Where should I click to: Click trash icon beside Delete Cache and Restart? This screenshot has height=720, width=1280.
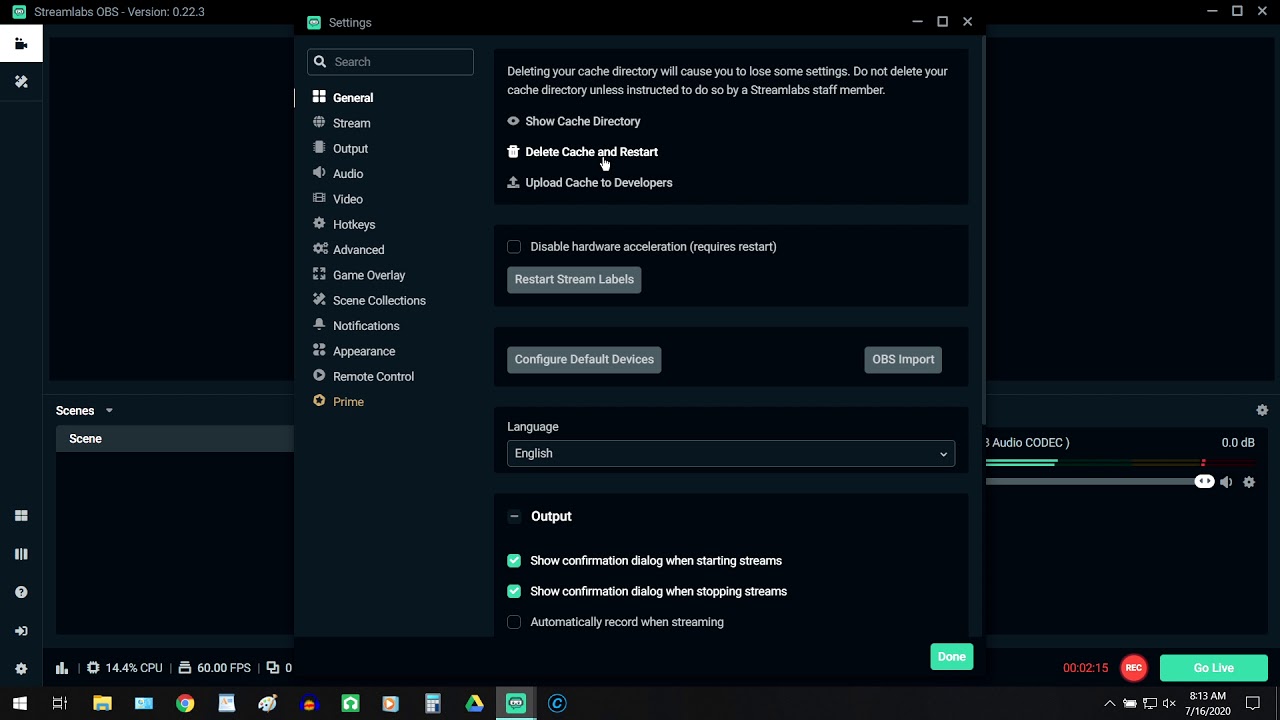[513, 152]
